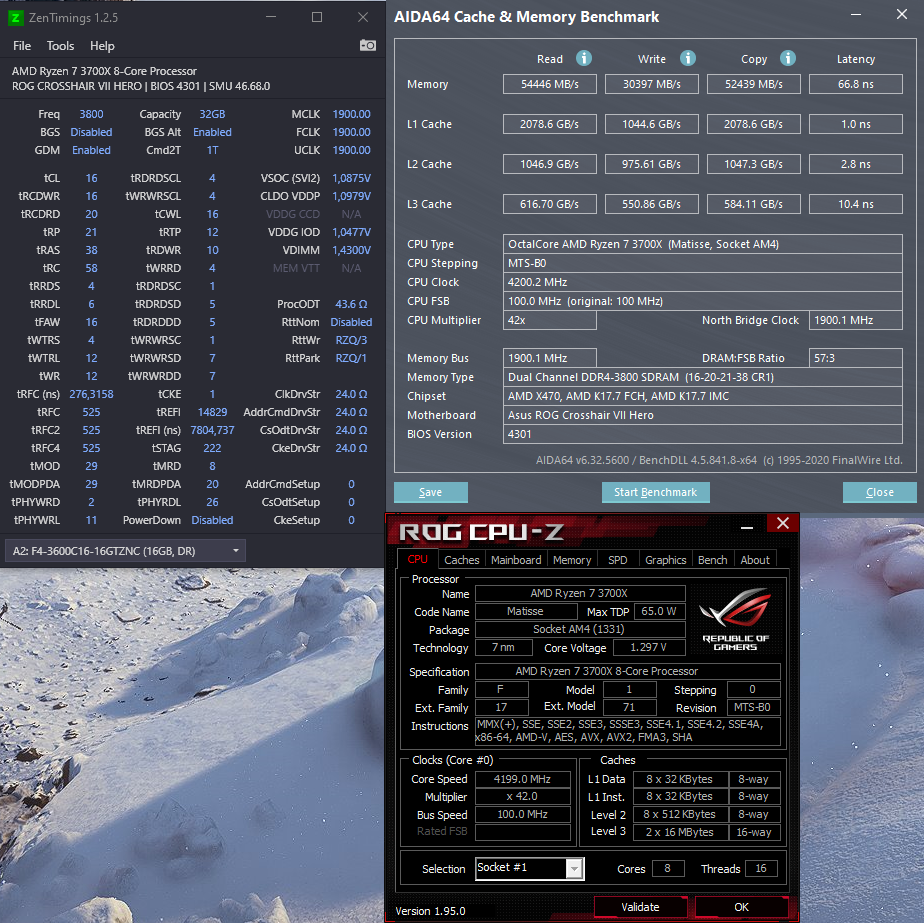The image size is (924, 923).
Task: Click the BIOS Version field 4301
Action: coord(702,434)
